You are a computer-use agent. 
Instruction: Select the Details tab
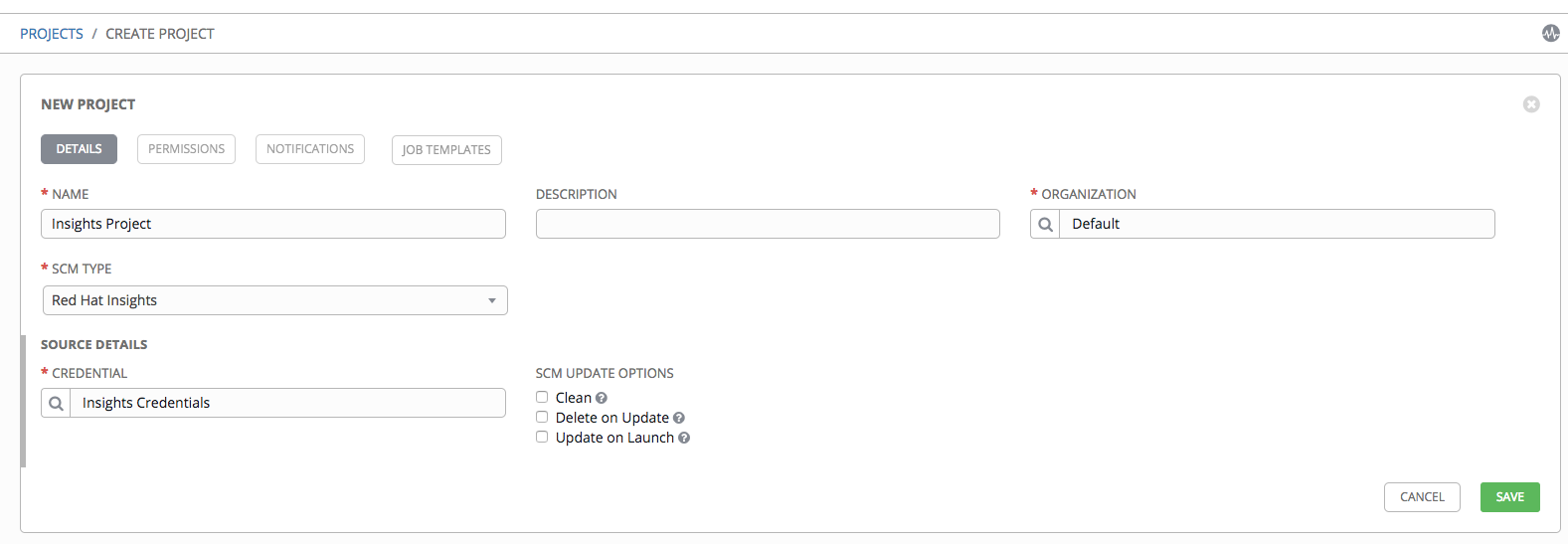pos(79,149)
